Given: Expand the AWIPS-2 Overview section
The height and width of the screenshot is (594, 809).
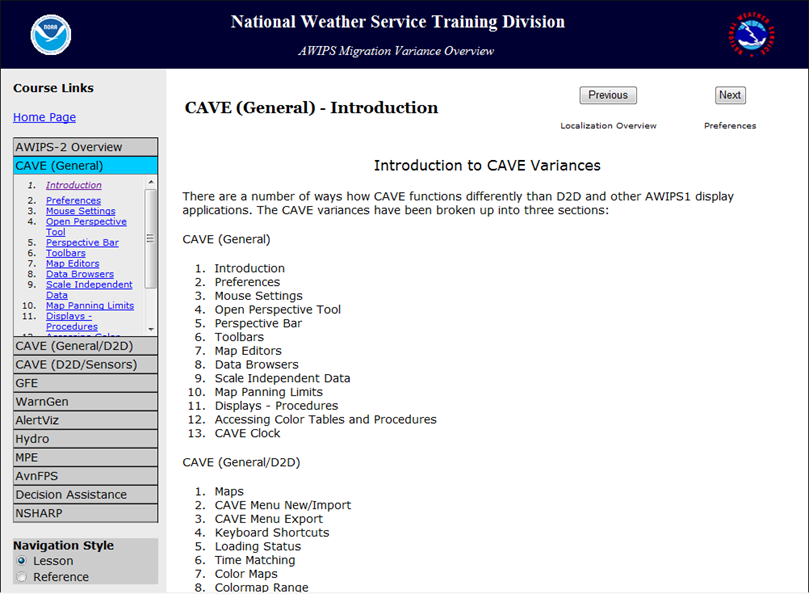Looking at the screenshot, I should (86, 147).
